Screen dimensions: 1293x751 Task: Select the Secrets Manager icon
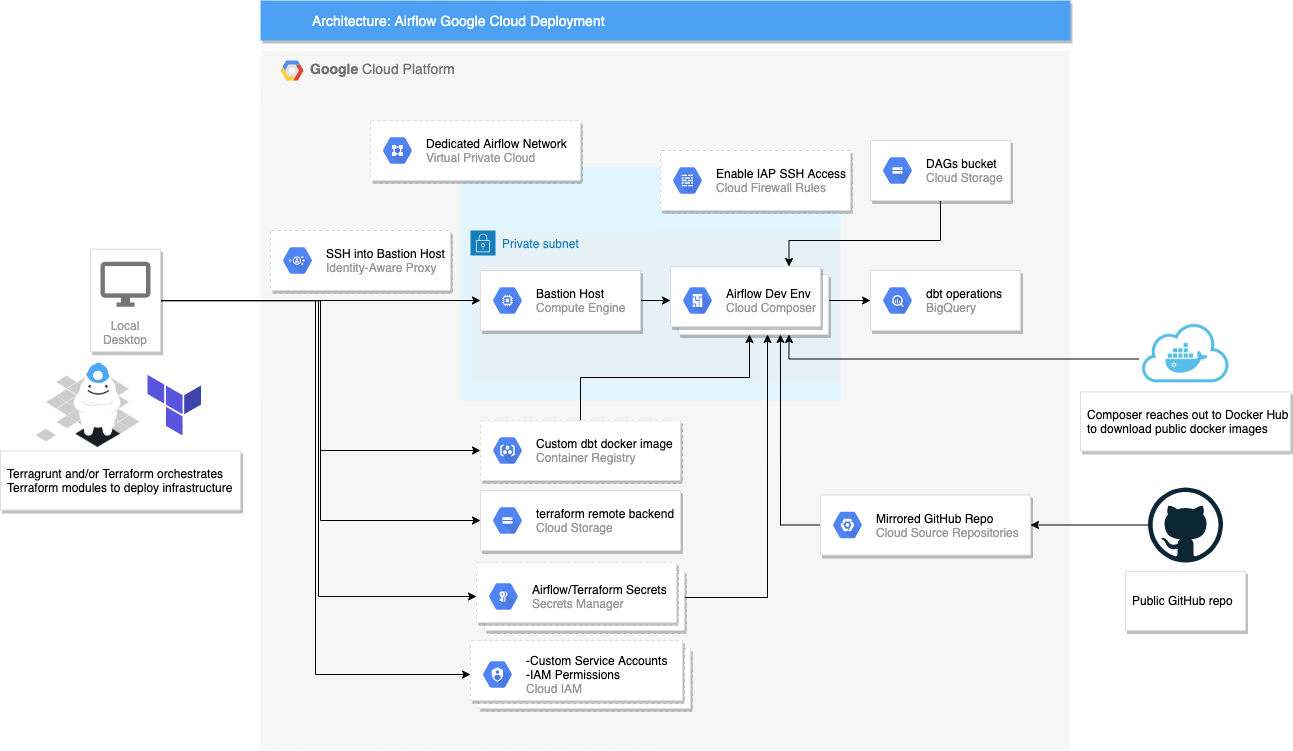503,596
